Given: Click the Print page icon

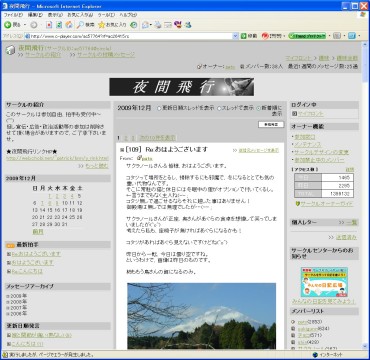Looking at the screenshot, I should tap(158, 25).
